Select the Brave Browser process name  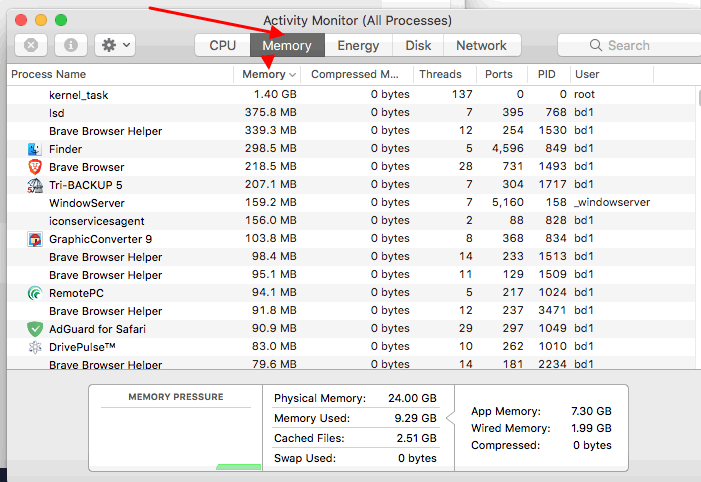click(x=87, y=167)
